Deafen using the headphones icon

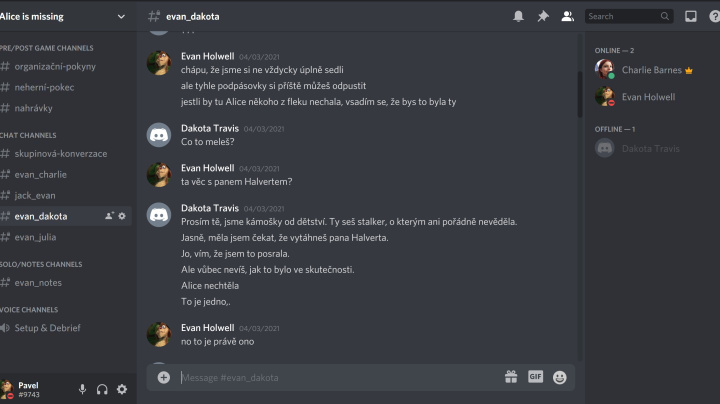pyautogui.click(x=102, y=389)
